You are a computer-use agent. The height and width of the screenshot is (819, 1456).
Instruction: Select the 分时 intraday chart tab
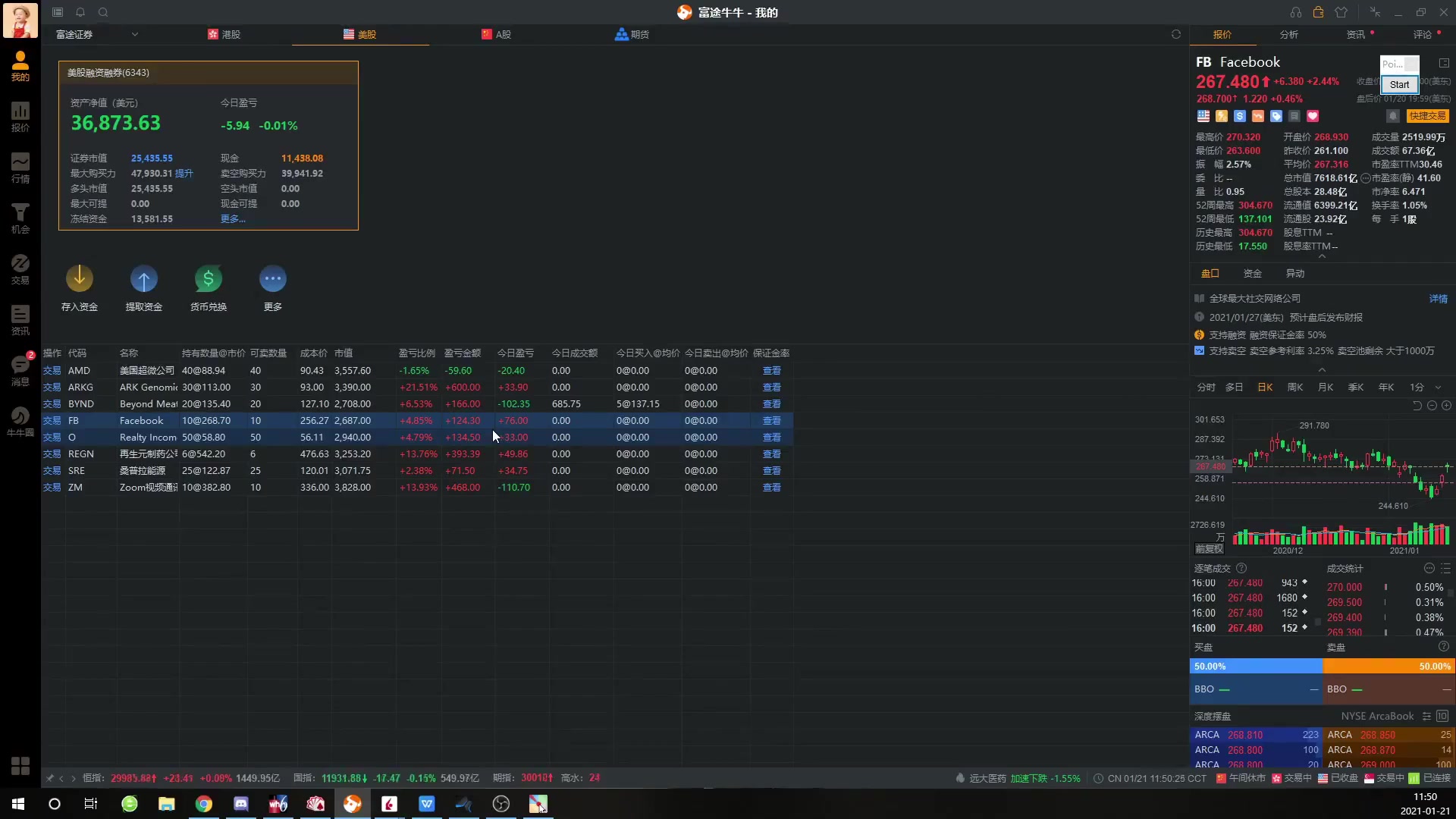[x=1206, y=388]
